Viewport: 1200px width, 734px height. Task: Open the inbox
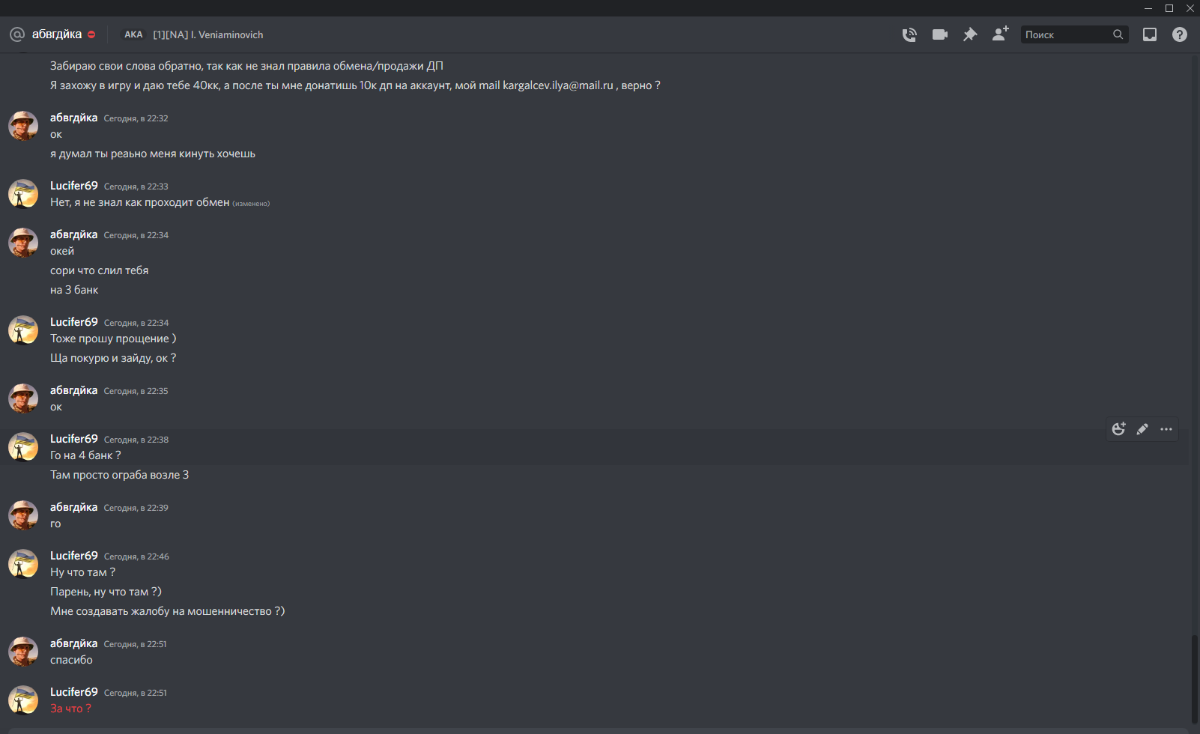coord(1150,34)
